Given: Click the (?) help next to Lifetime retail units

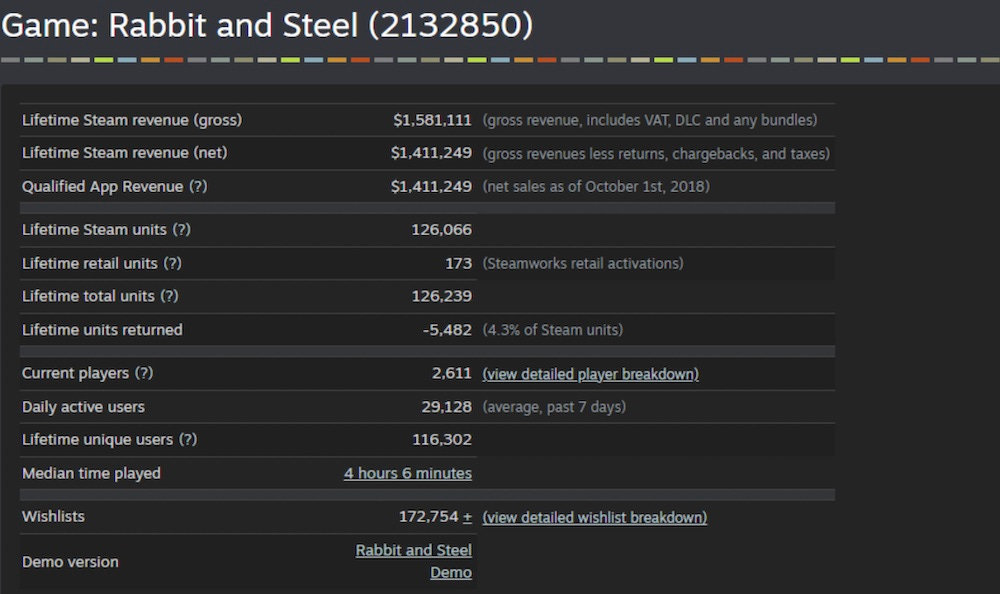Looking at the screenshot, I should pyautogui.click(x=172, y=264).
